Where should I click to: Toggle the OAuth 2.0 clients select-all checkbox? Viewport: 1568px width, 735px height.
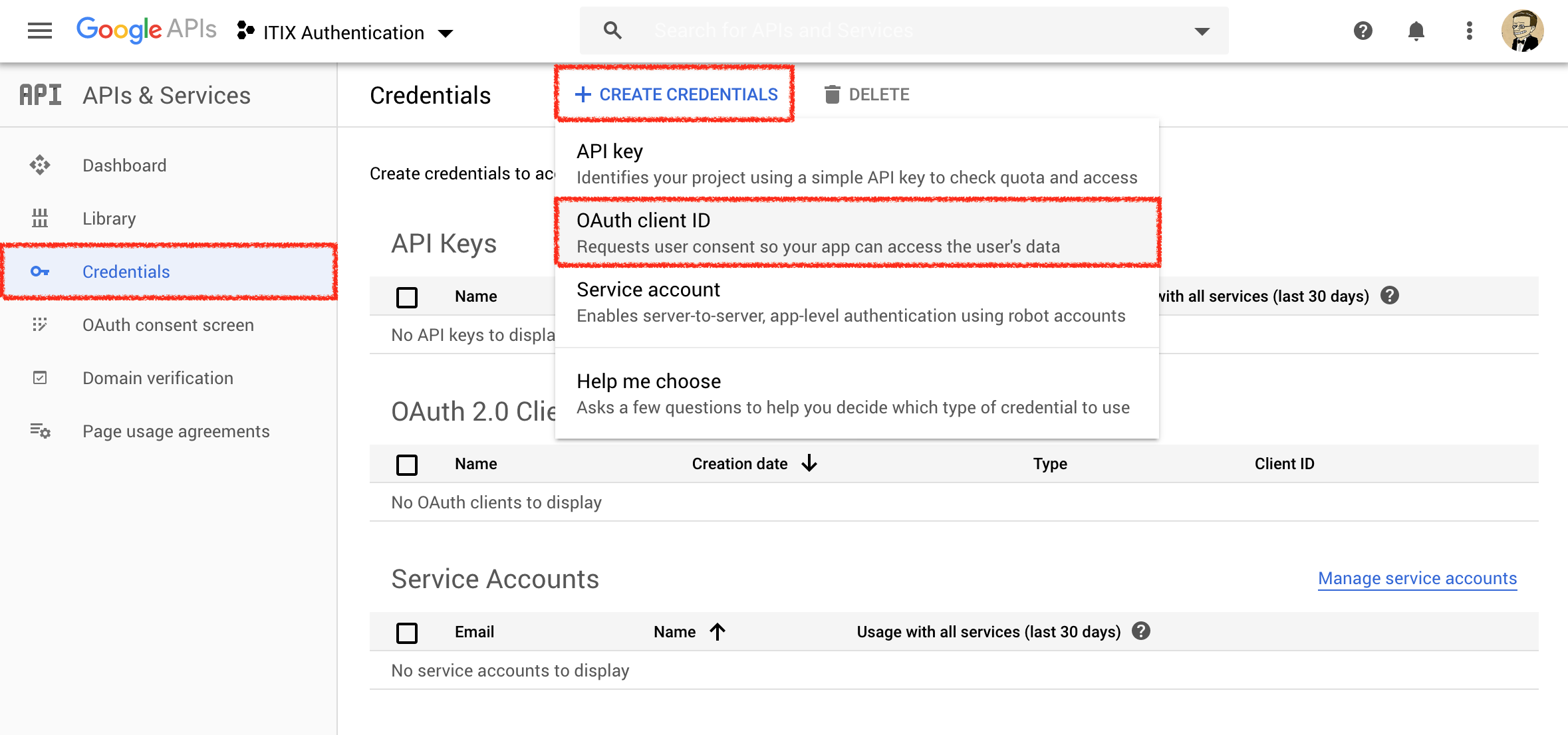point(407,464)
